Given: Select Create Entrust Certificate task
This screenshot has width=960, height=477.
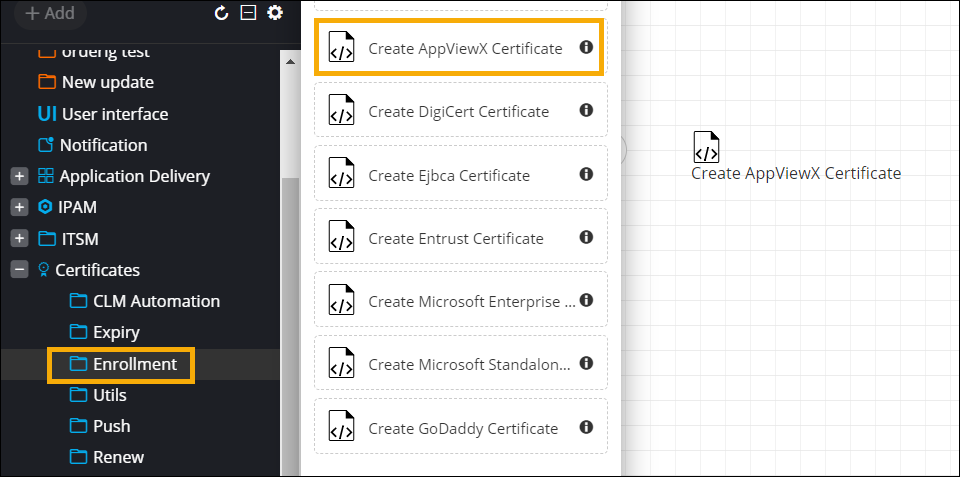Looking at the screenshot, I should [x=461, y=237].
